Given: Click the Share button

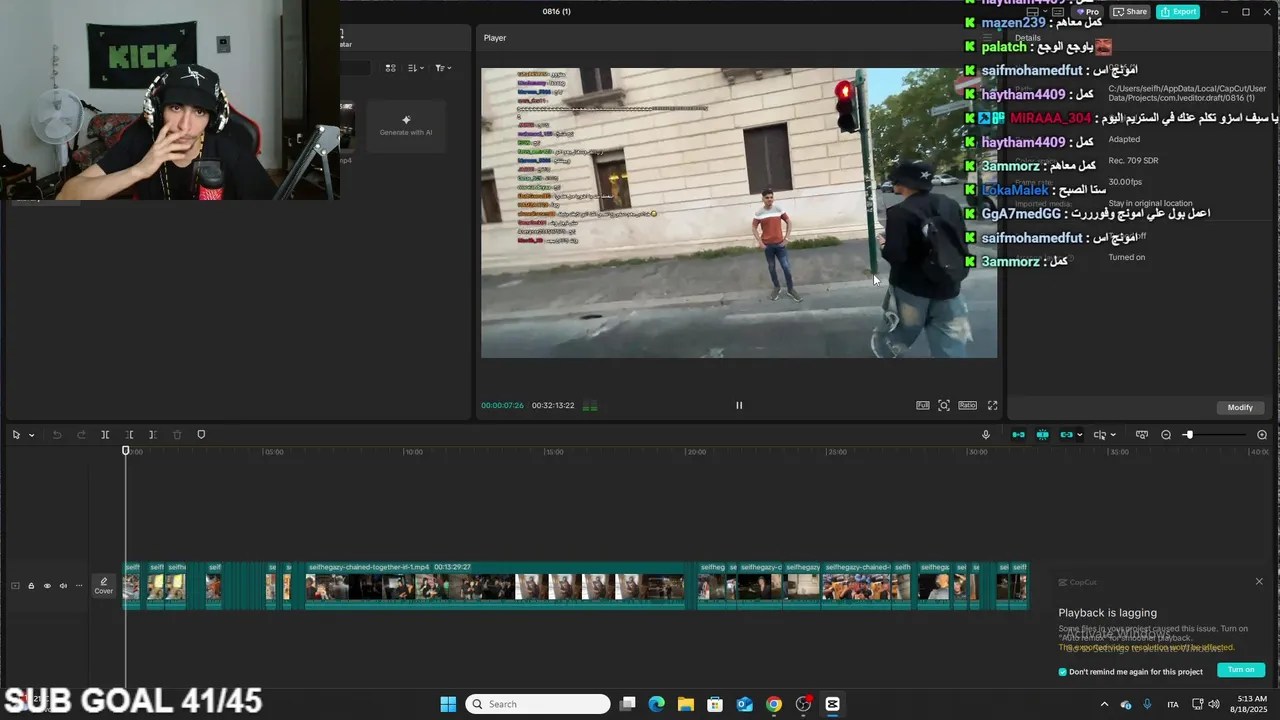Looking at the screenshot, I should (1130, 12).
